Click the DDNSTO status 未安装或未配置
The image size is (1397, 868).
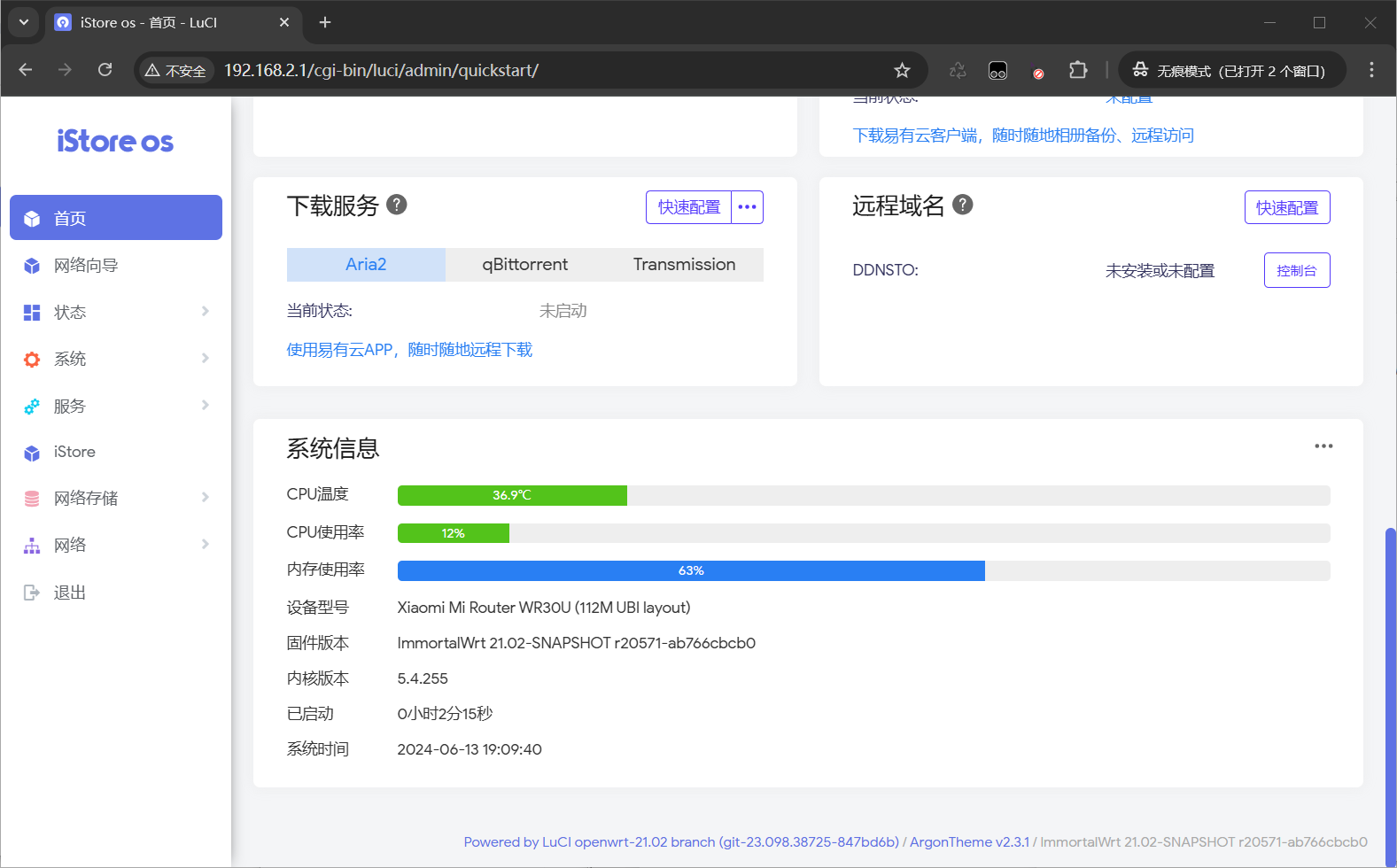coord(1160,271)
